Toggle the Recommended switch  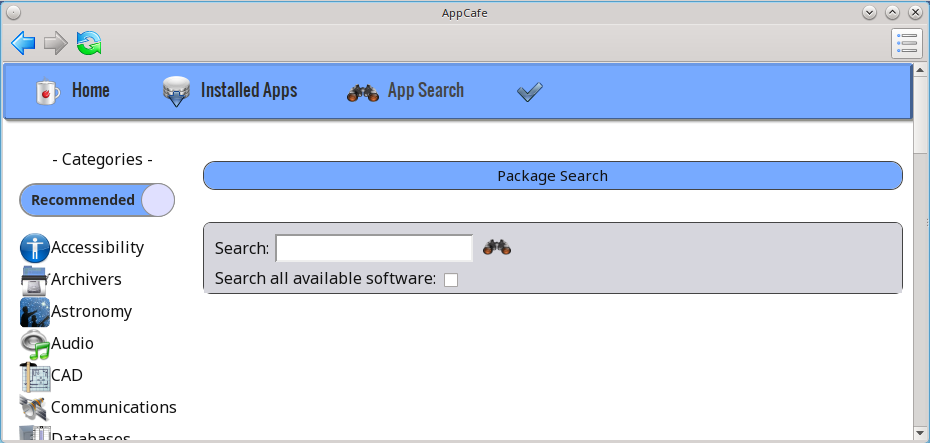[97, 200]
